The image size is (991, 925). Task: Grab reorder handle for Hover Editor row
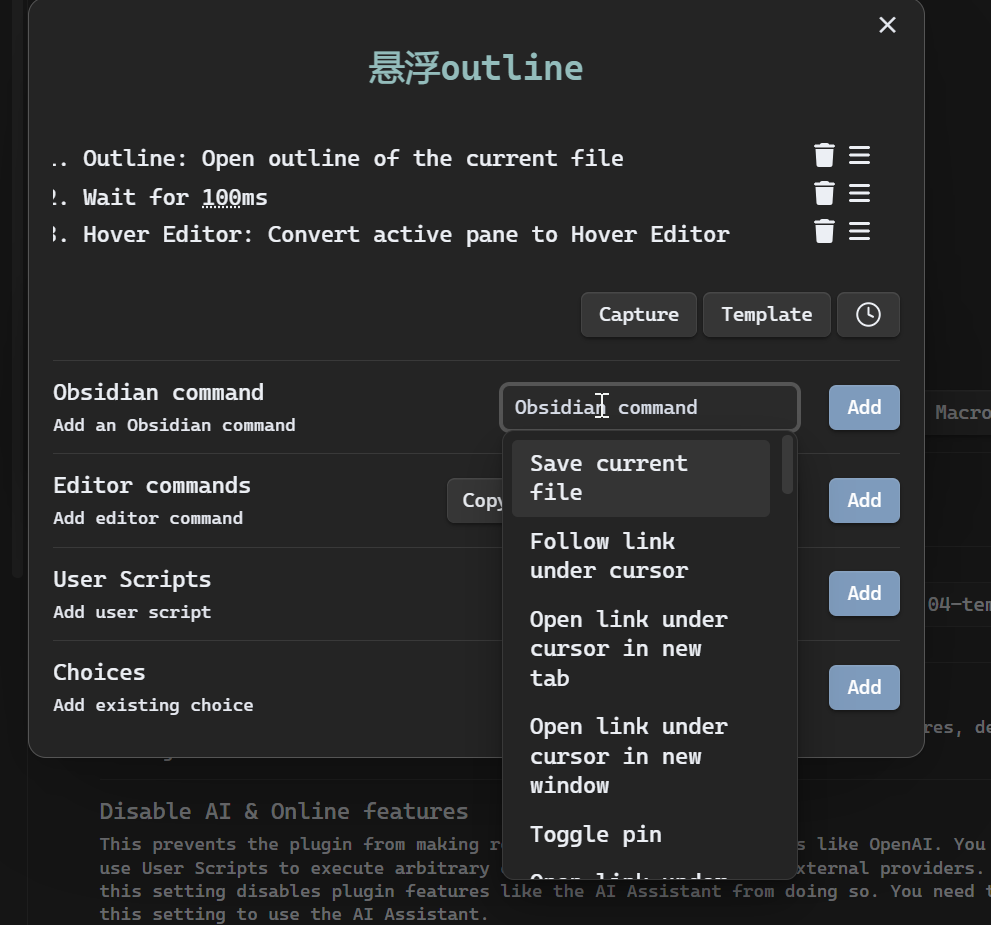click(x=860, y=231)
